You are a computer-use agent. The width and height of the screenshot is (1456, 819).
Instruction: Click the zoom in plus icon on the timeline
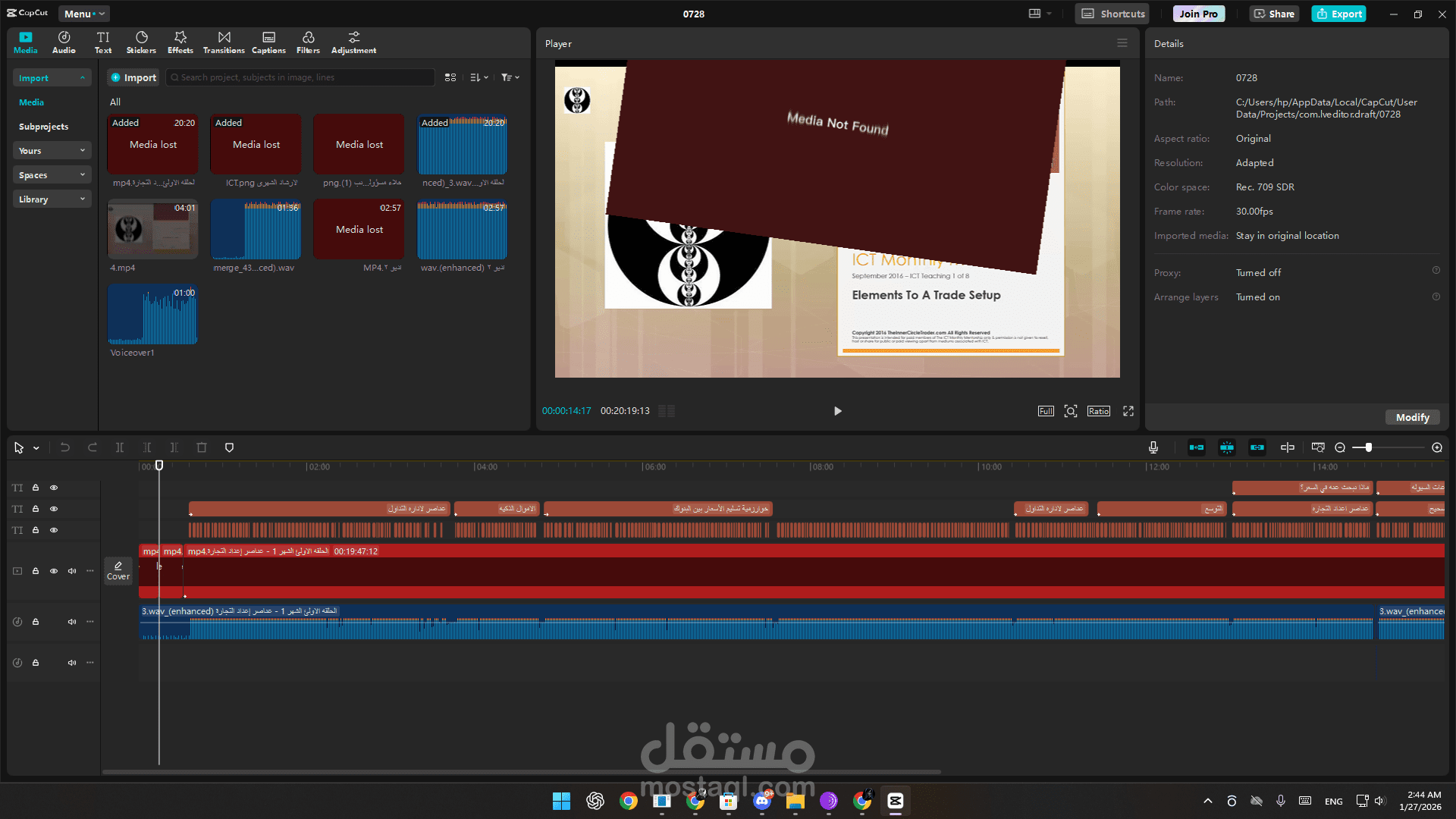click(x=1437, y=447)
